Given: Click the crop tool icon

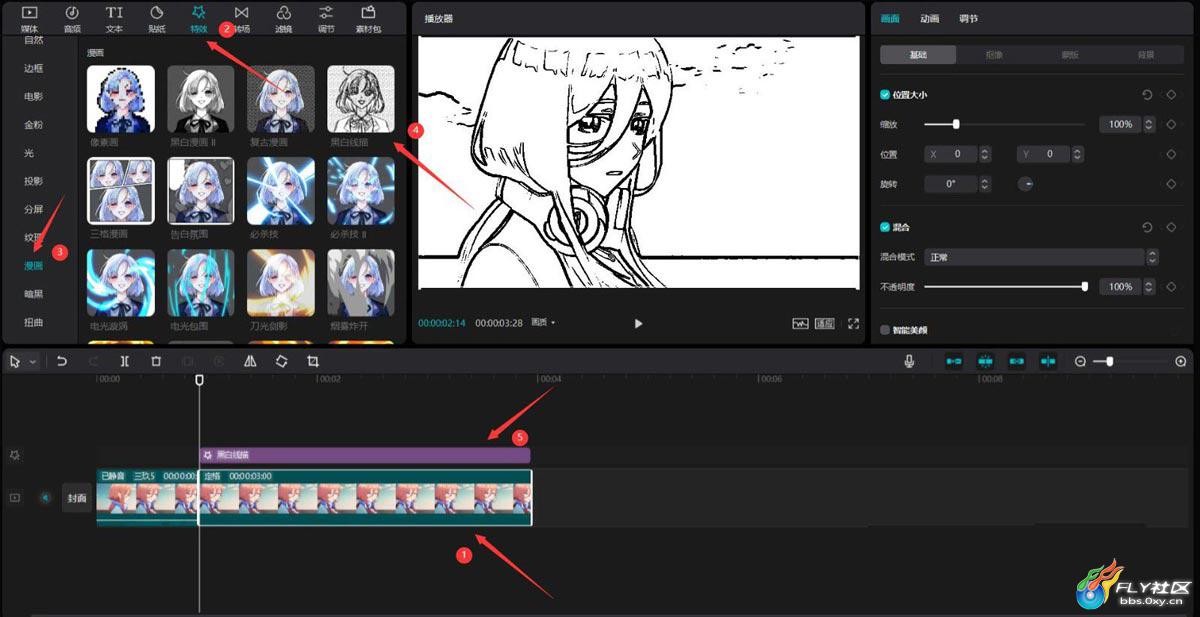Looking at the screenshot, I should (313, 361).
